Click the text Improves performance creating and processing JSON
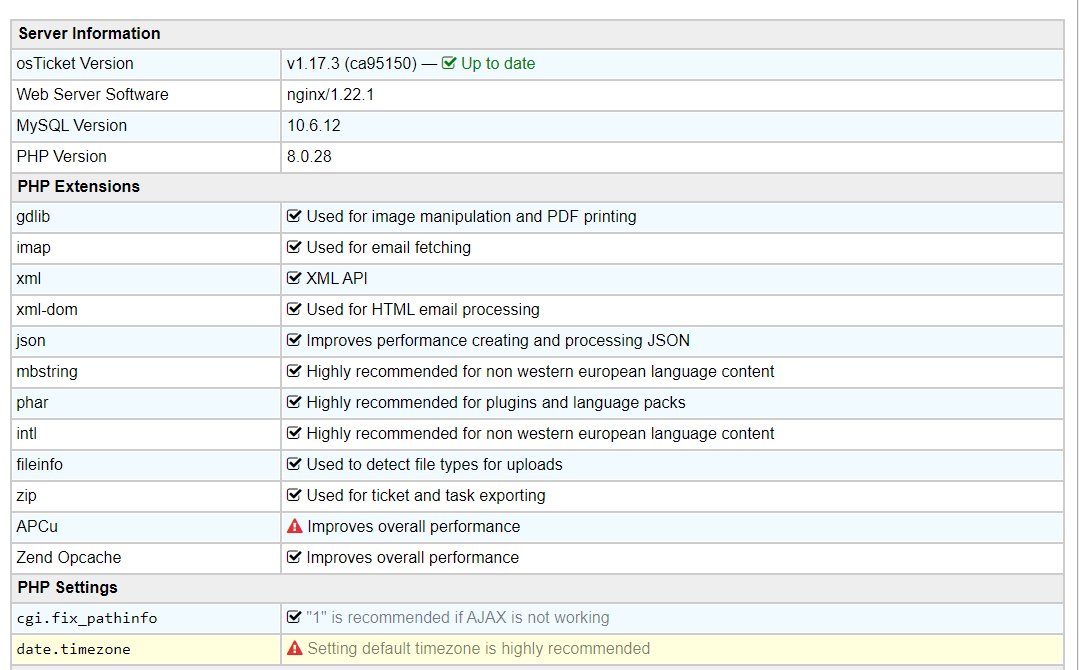The width and height of the screenshot is (1079, 670). [x=498, y=341]
